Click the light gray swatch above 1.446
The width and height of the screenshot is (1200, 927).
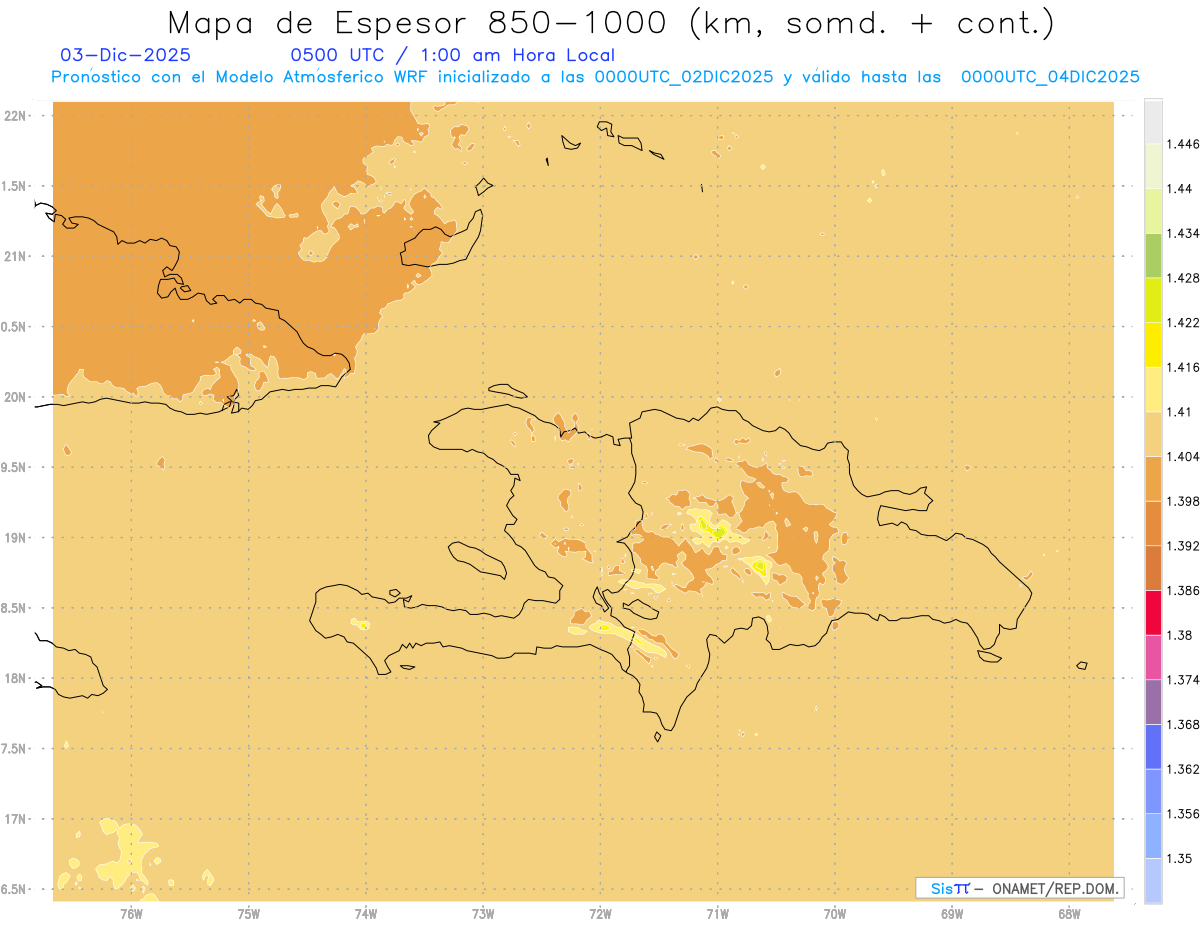coord(1153,121)
